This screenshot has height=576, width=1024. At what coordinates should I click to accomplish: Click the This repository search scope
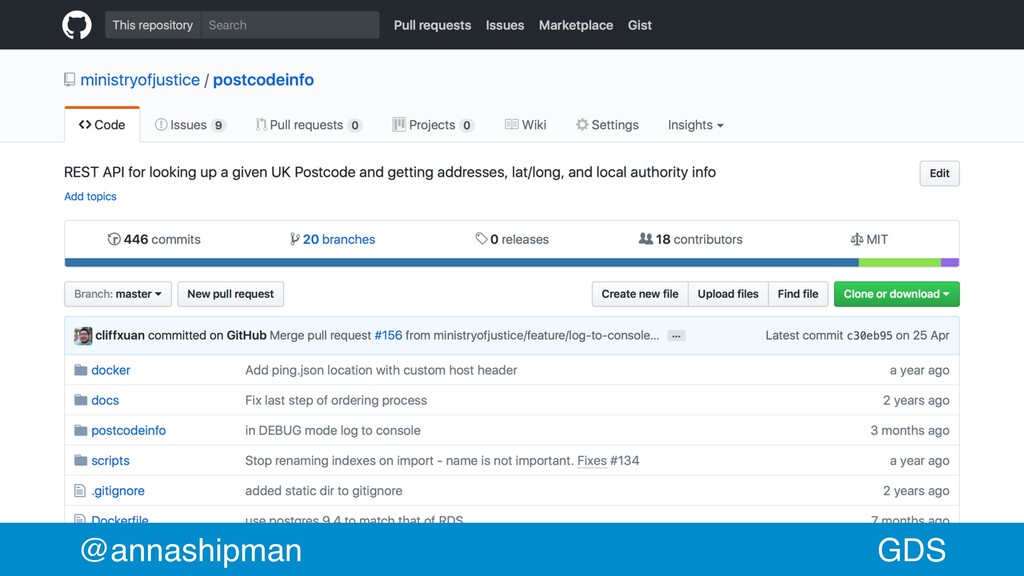pyautogui.click(x=153, y=25)
